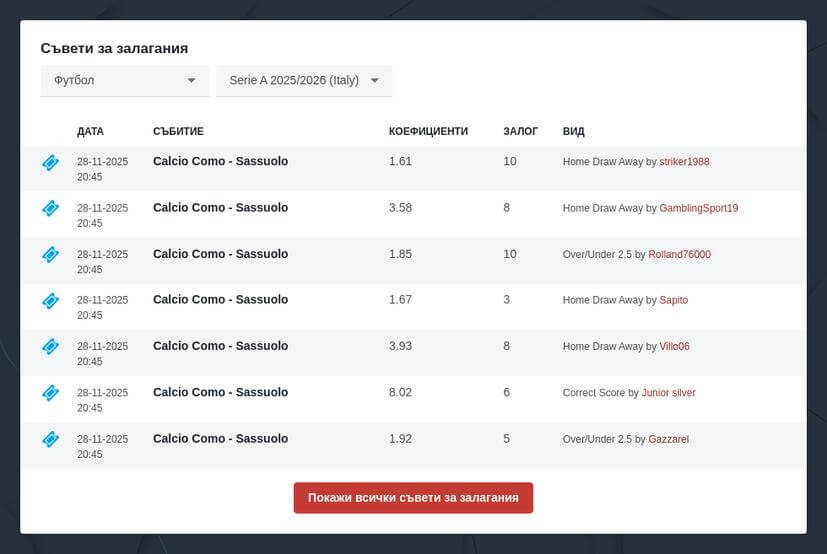Click ticket icon in Junior silver tip row
The width and height of the screenshot is (827, 554).
pos(50,393)
